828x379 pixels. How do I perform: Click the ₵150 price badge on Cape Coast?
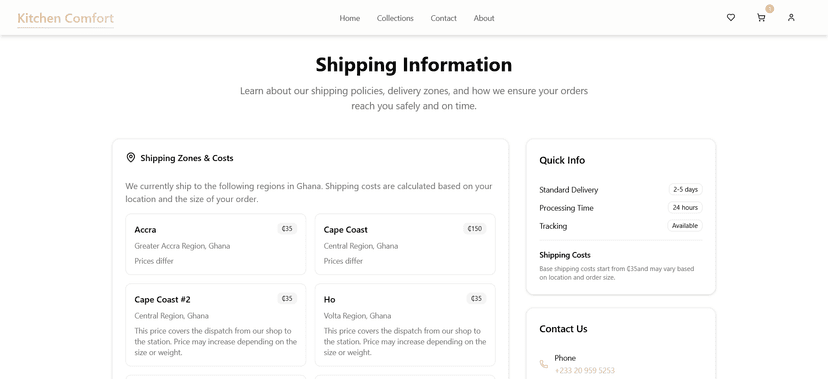[475, 229]
